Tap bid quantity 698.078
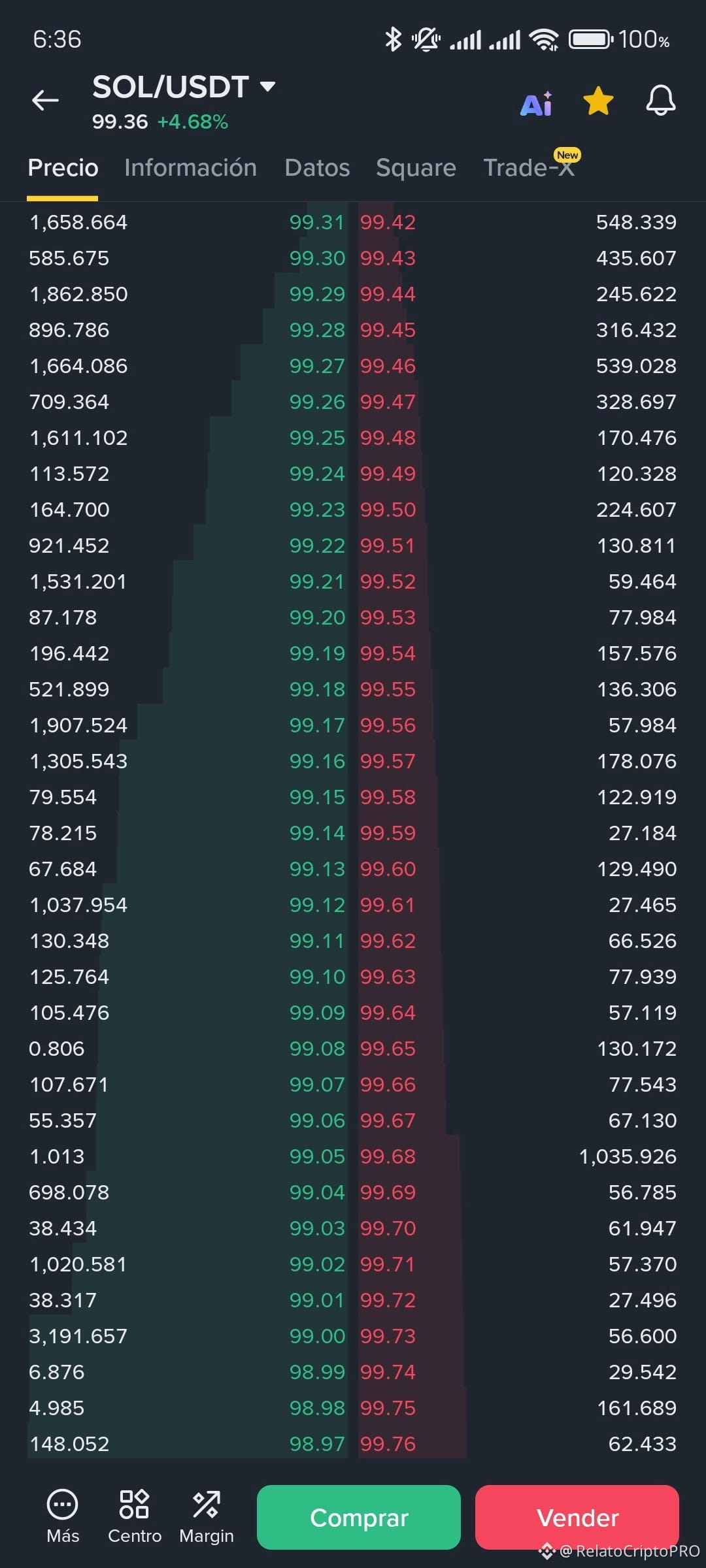This screenshot has width=706, height=1568. click(69, 1192)
